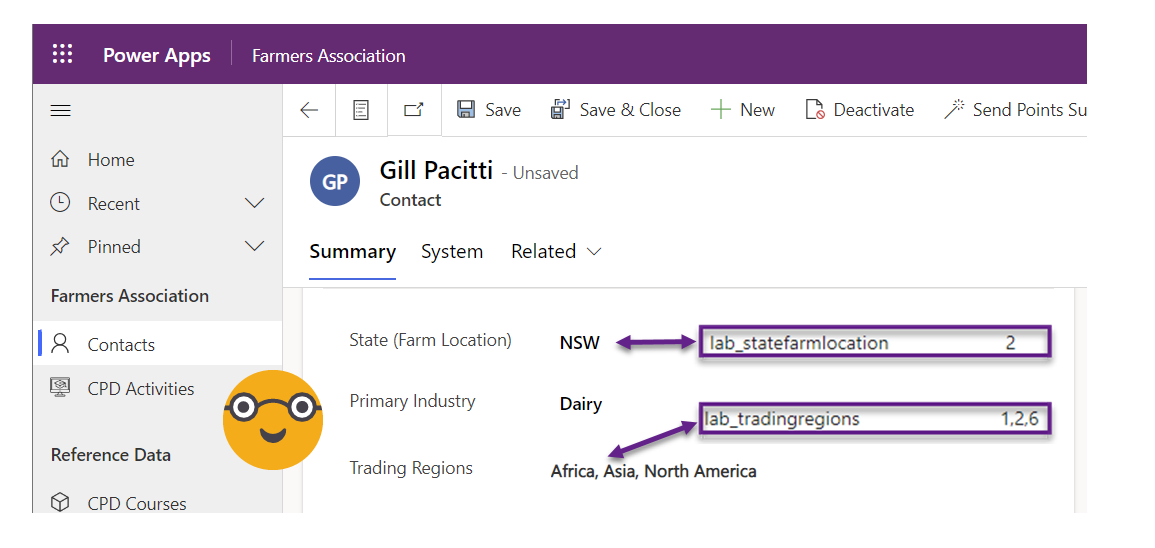This screenshot has height=548, width=1155.
Task: Save the contact record
Action: (x=489, y=110)
